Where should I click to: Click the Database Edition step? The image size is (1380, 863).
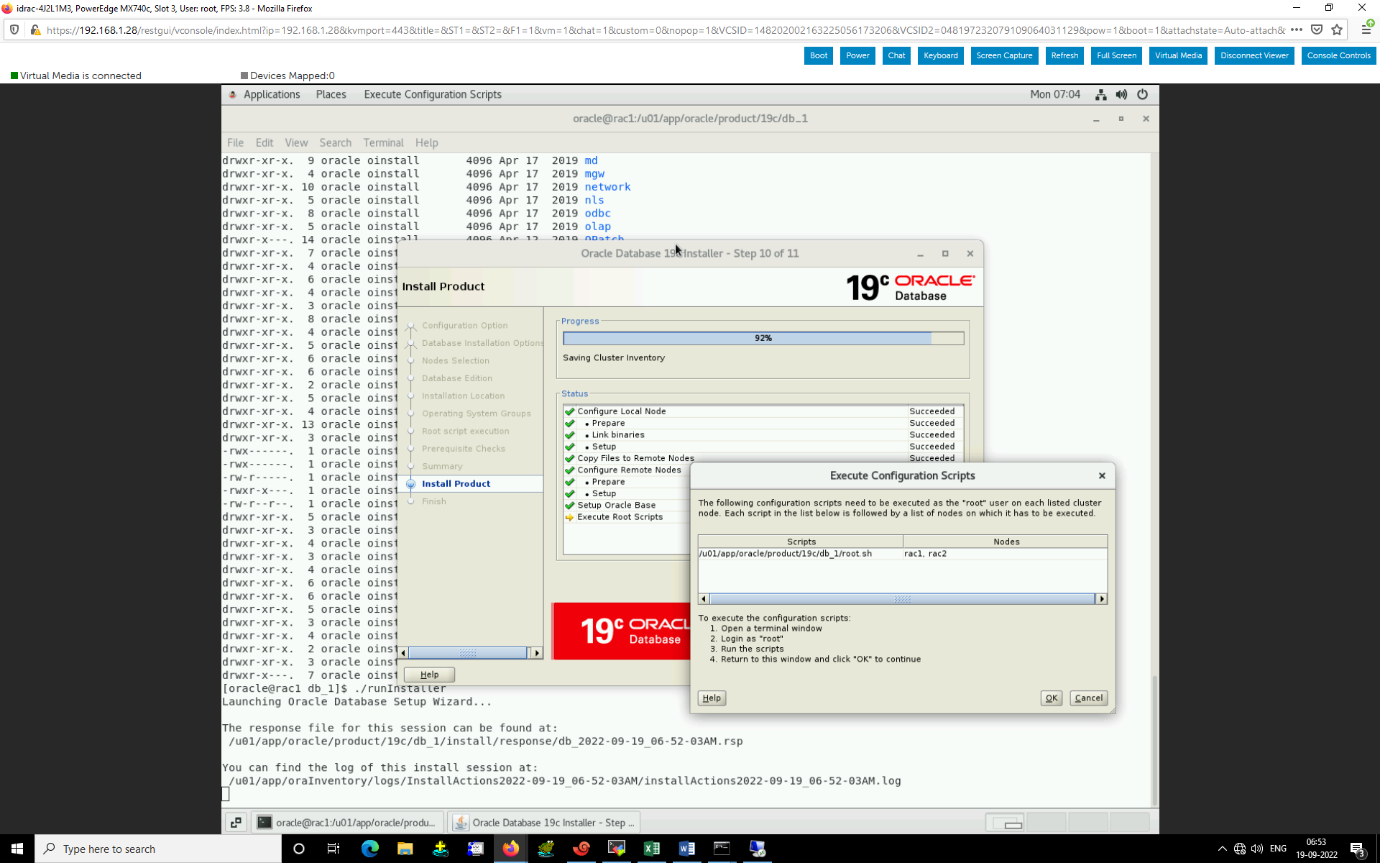[457, 378]
